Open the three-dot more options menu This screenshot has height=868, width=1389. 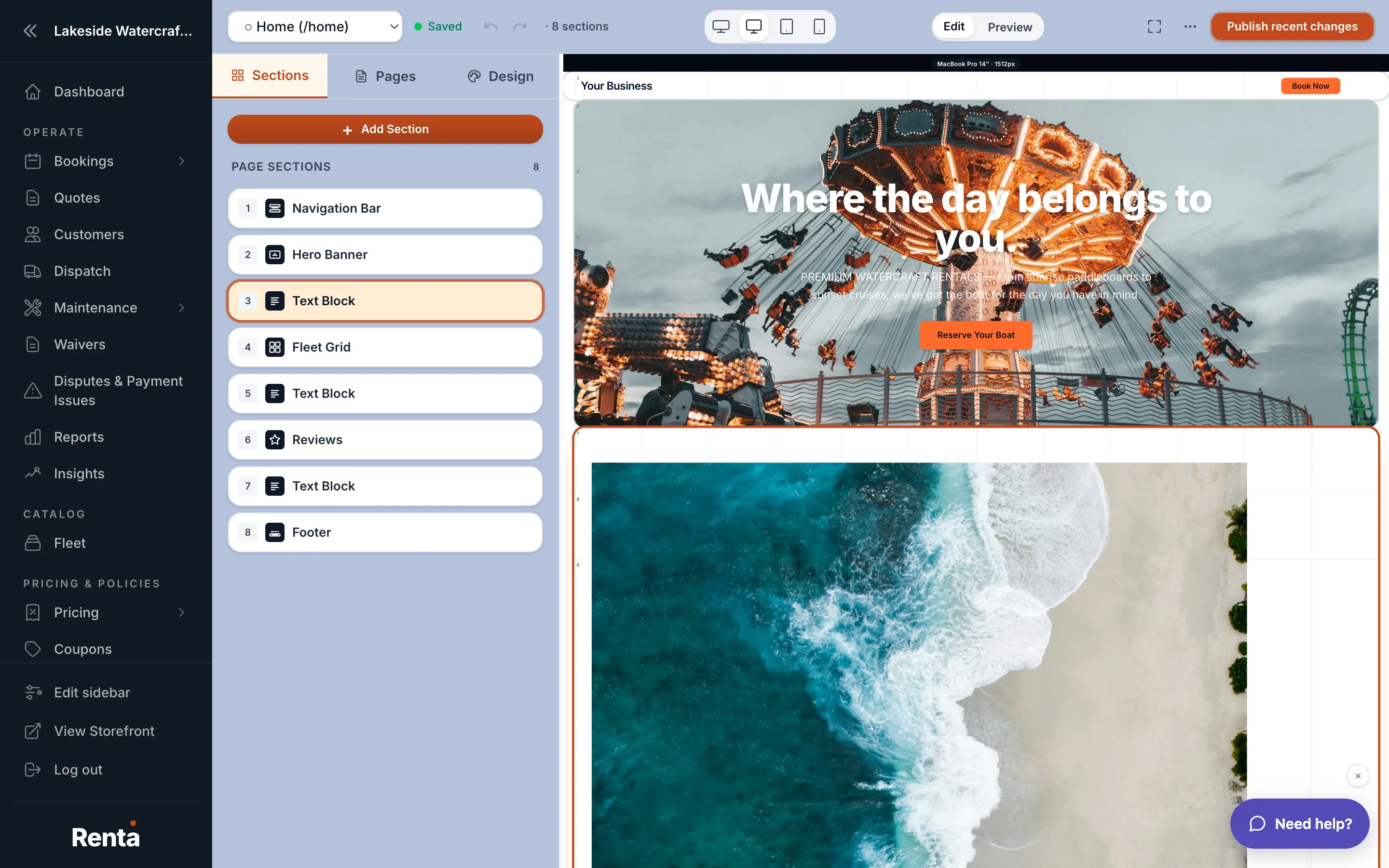(x=1190, y=27)
